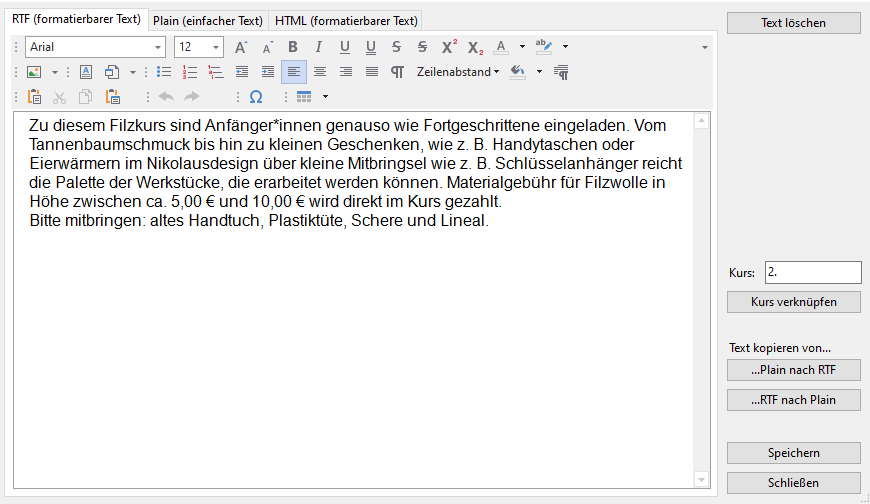The image size is (870, 504).
Task: Click the ...Plain nach RTF button
Action: [x=793, y=370]
